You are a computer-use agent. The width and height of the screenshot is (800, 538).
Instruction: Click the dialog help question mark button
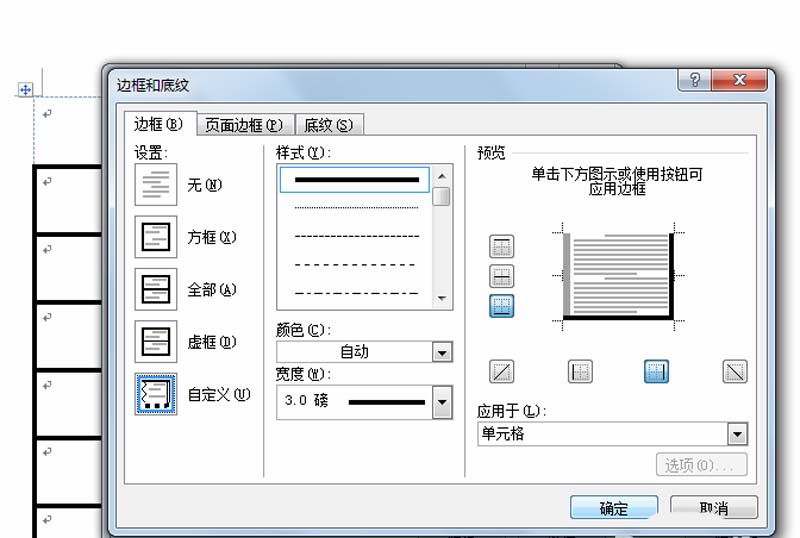pos(695,80)
